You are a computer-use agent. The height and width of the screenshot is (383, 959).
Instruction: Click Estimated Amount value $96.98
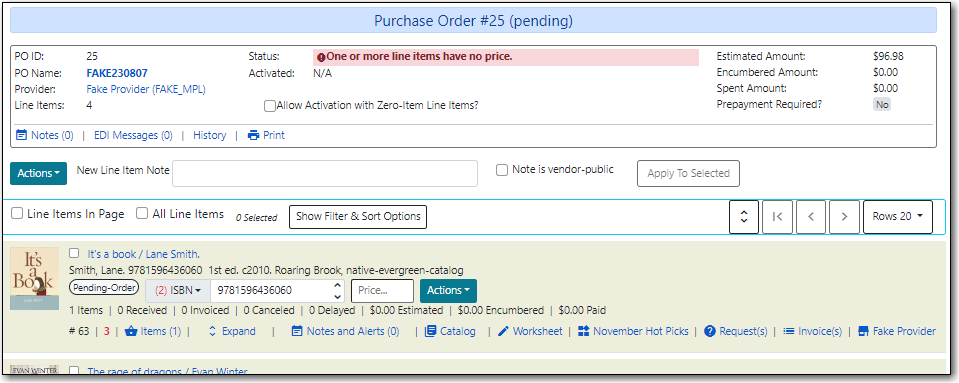888,56
